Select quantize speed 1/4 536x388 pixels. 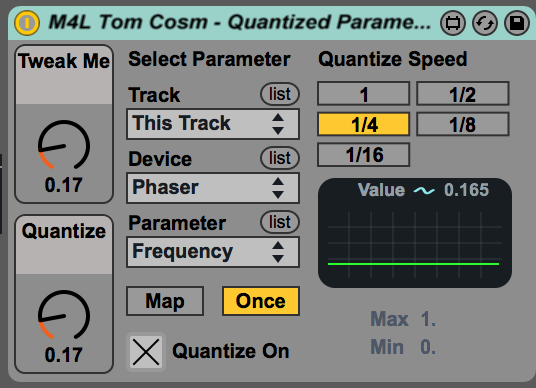364,124
